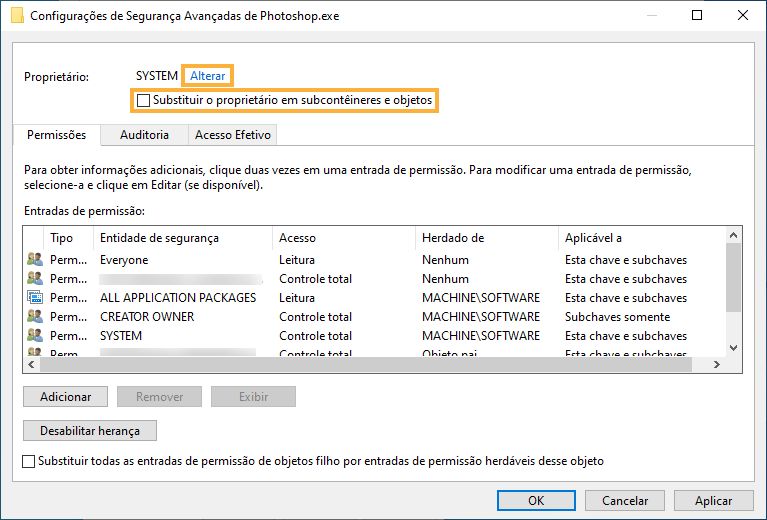This screenshot has height=520, width=767.
Task: Select the Everyone permission entry
Action: click(x=374, y=260)
